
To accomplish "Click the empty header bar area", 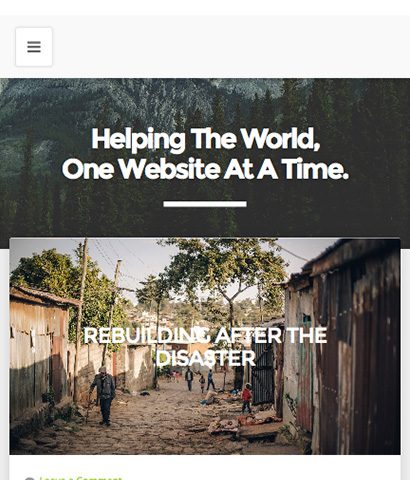I will click(x=230, y=47).
